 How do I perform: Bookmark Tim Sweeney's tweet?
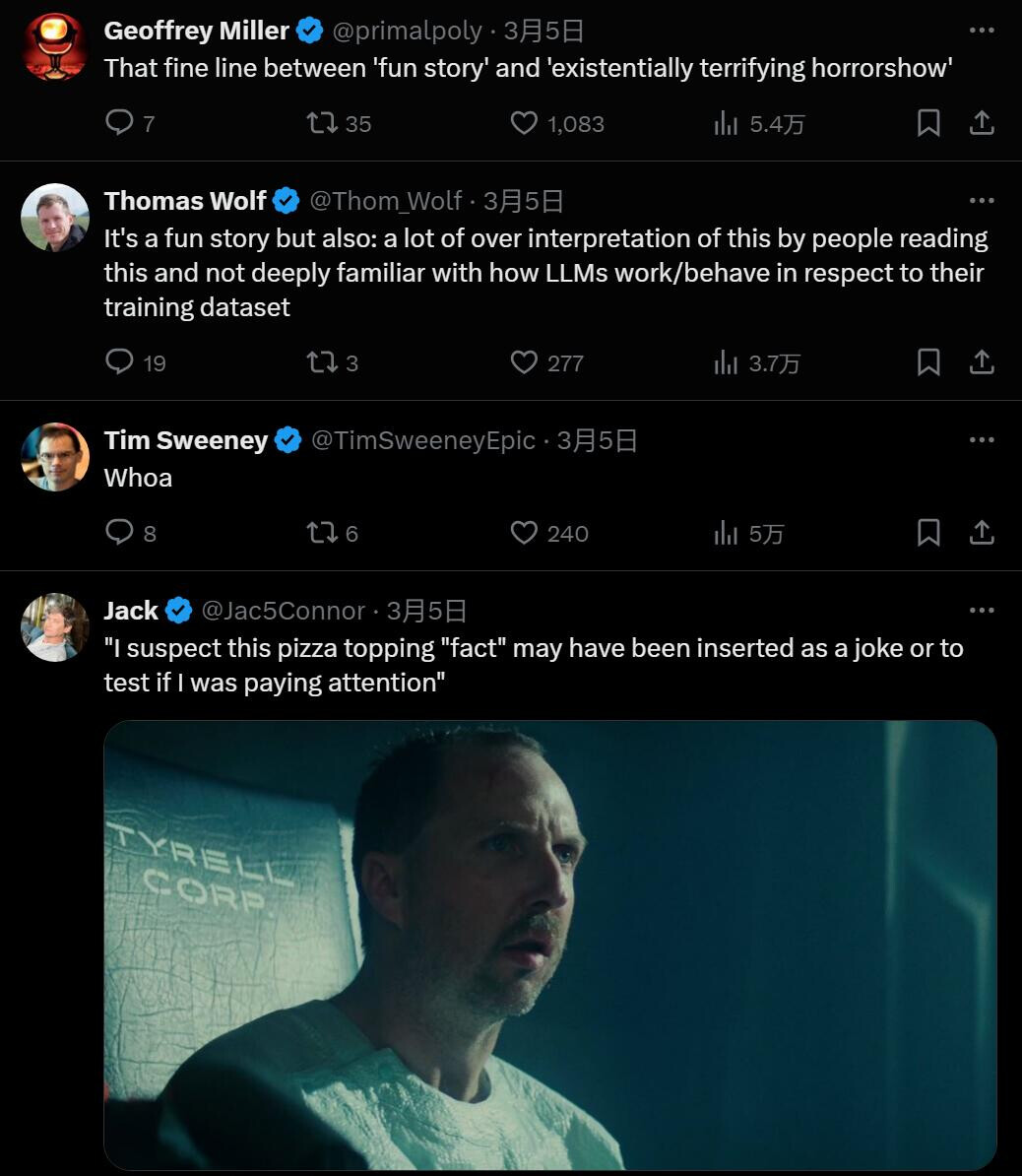928,533
